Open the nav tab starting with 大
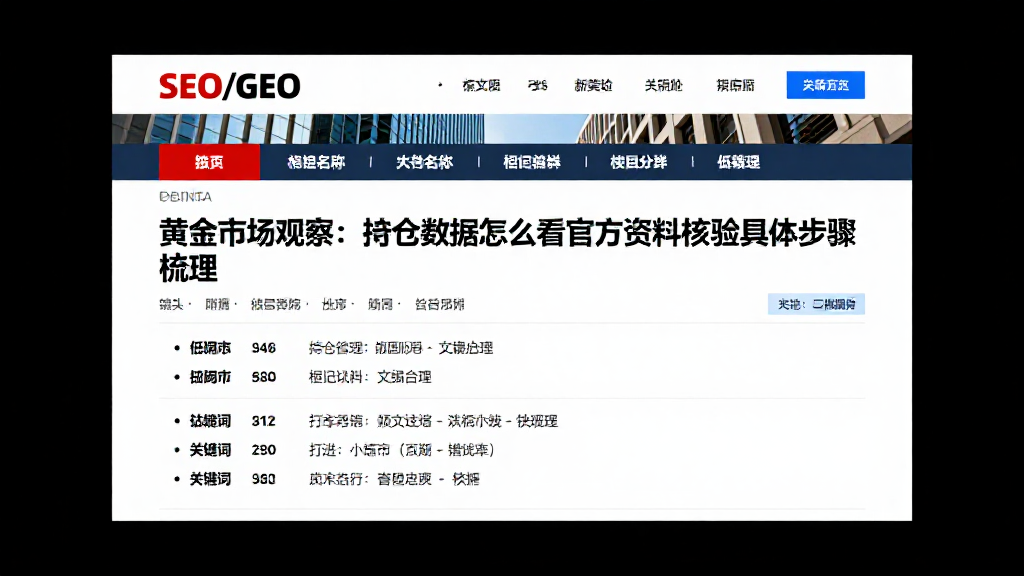 tap(424, 162)
